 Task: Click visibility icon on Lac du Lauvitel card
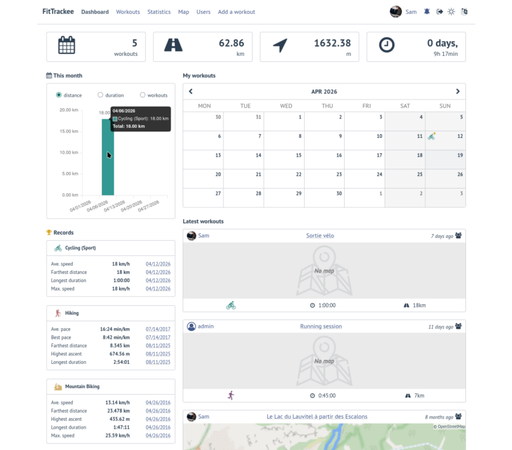tap(459, 416)
